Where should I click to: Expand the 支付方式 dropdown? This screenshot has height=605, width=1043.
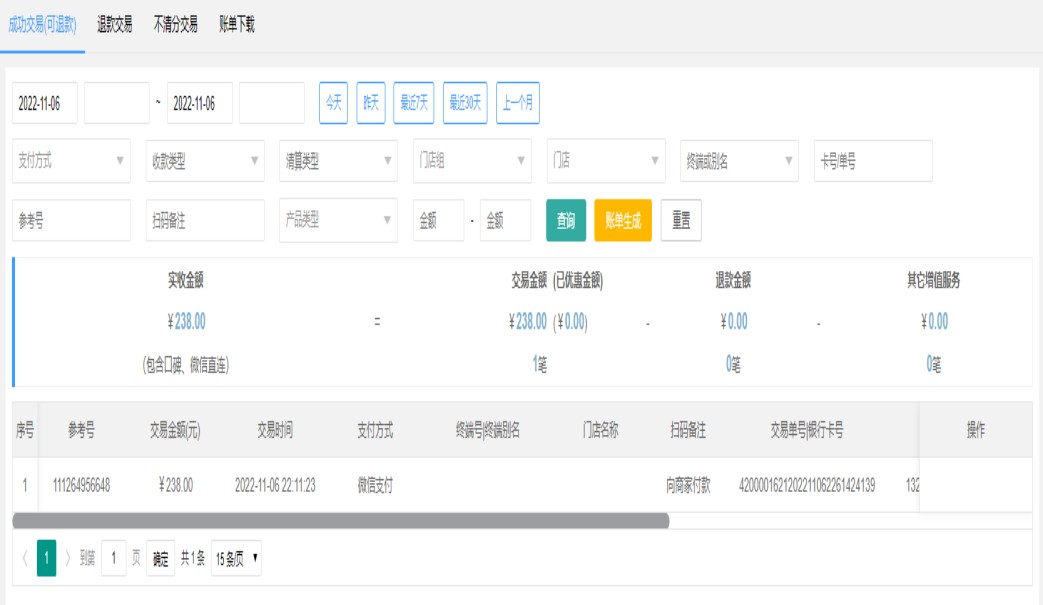(71, 161)
